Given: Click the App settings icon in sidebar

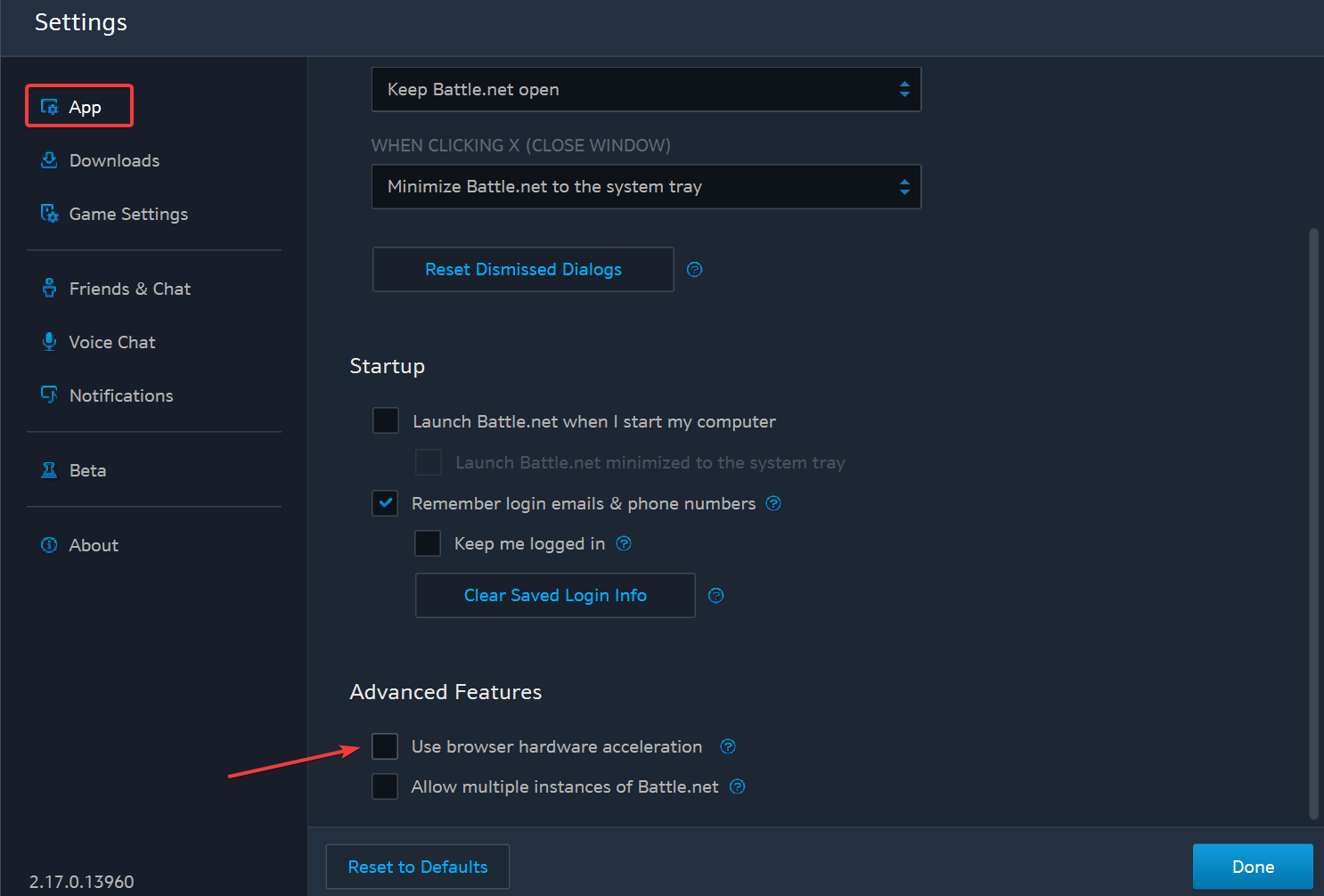Looking at the screenshot, I should 50,107.
